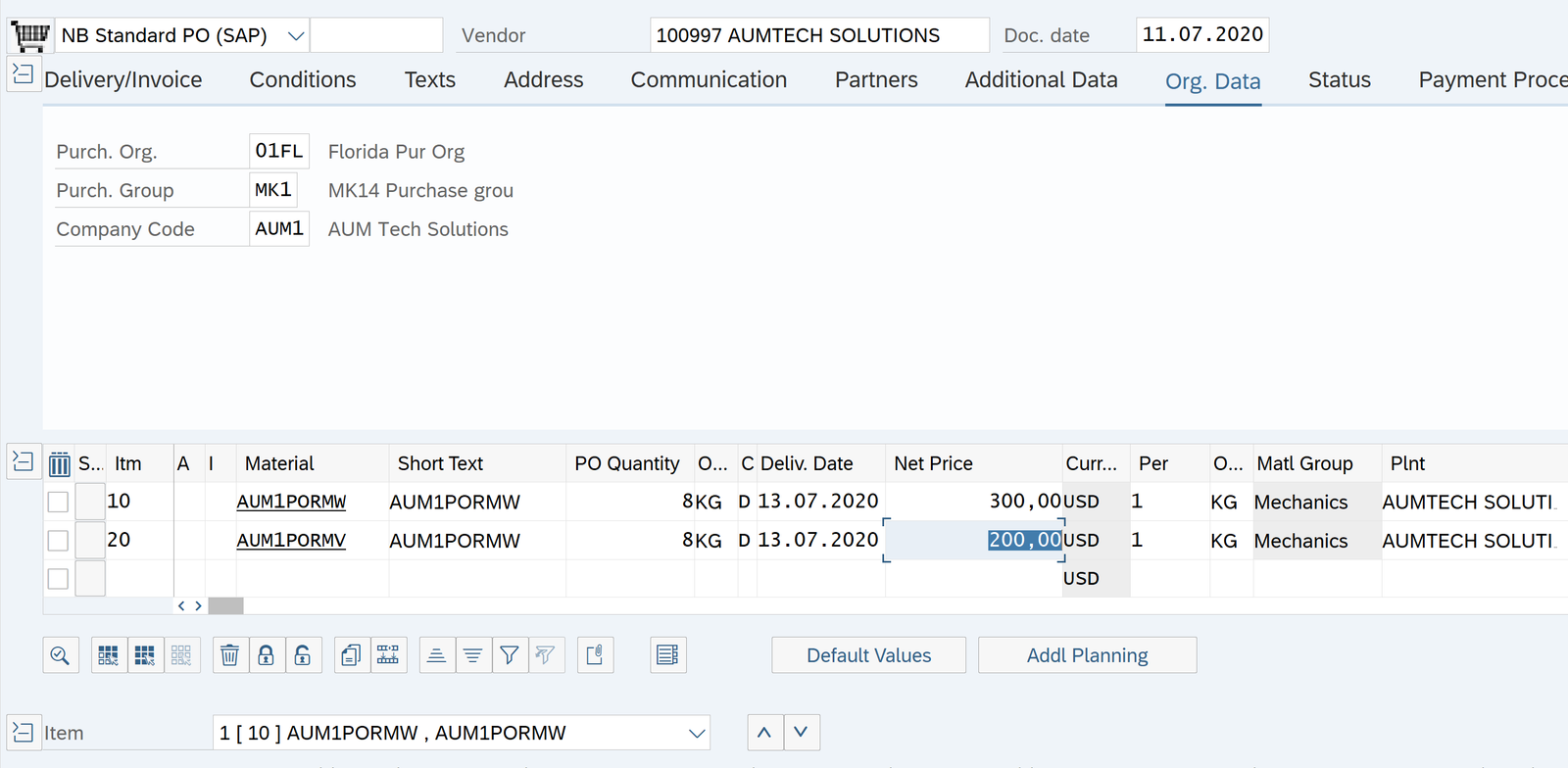Open the NB Standard PO type dropdown
Screen dimensions: 1568x768
(295, 36)
